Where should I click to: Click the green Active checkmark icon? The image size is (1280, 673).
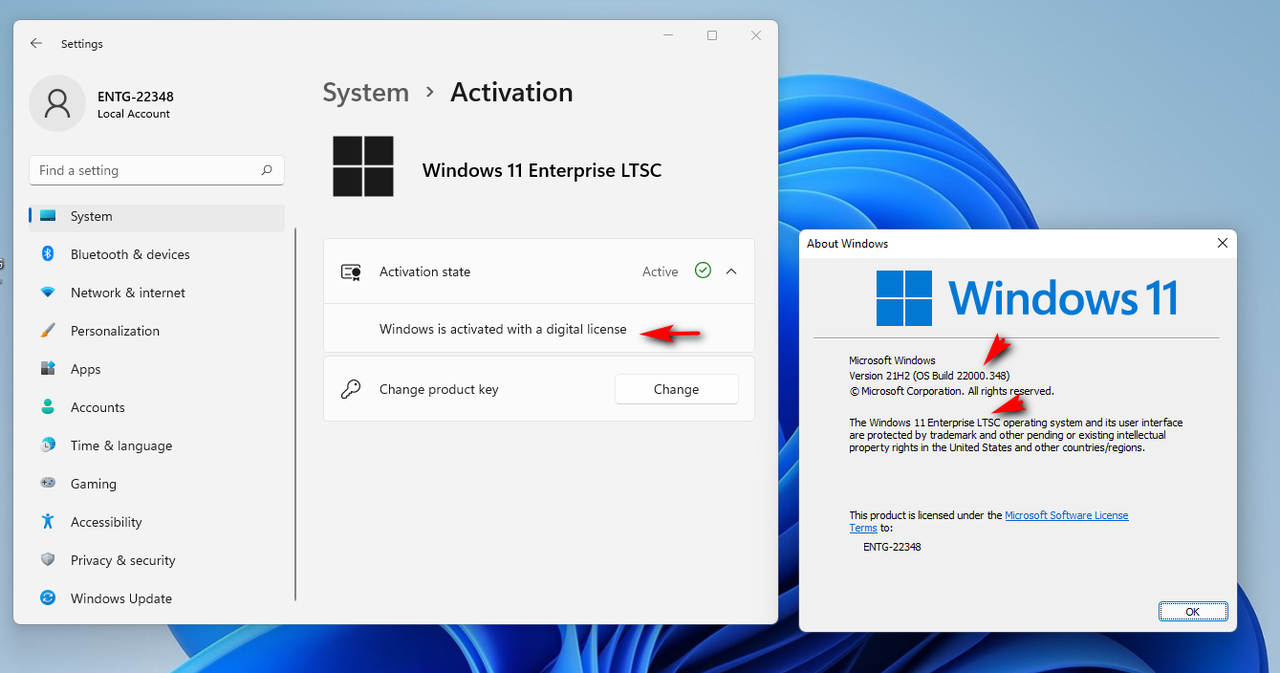pyautogui.click(x=703, y=271)
